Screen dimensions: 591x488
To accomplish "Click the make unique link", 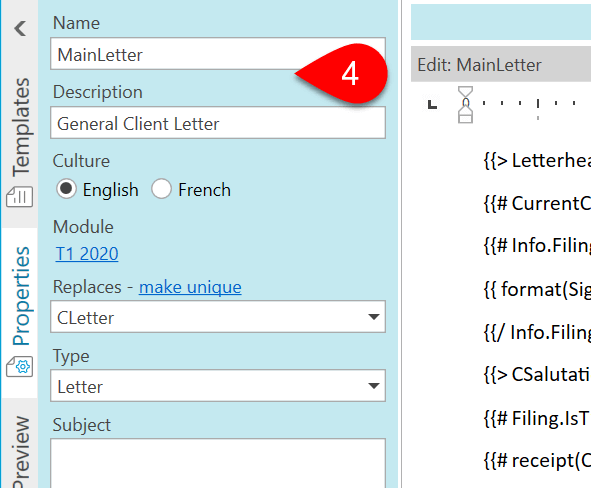I will (190, 287).
